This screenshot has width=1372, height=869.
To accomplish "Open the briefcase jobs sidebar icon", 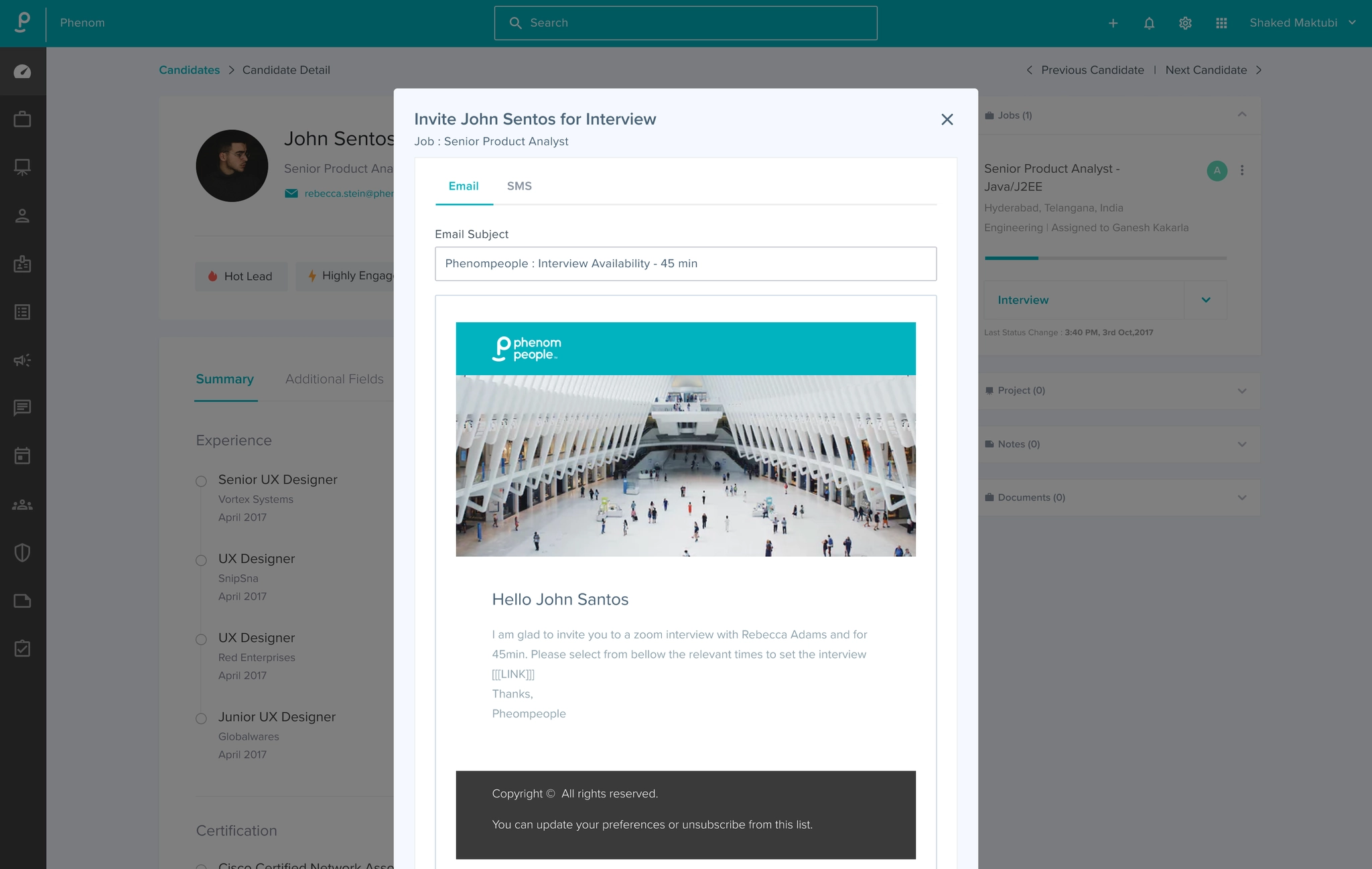I will (23, 119).
